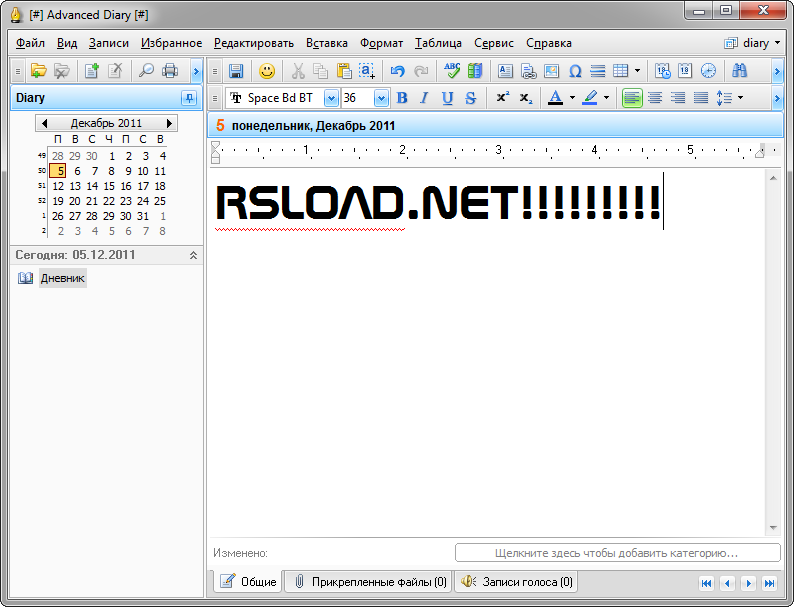Toggle italic formatting

(x=424, y=98)
